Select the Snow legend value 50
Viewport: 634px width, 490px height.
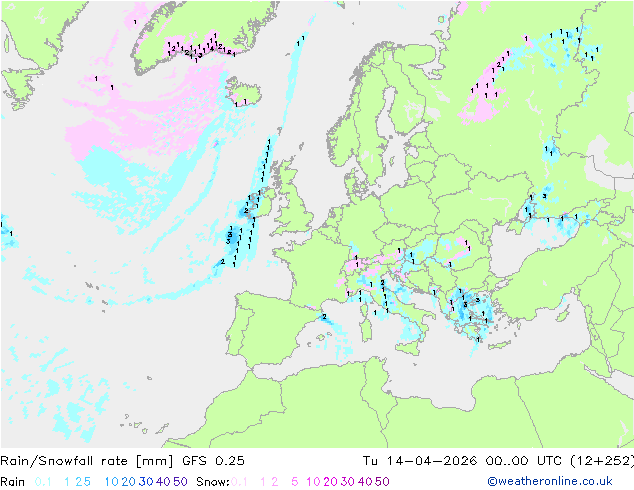[x=382, y=482]
